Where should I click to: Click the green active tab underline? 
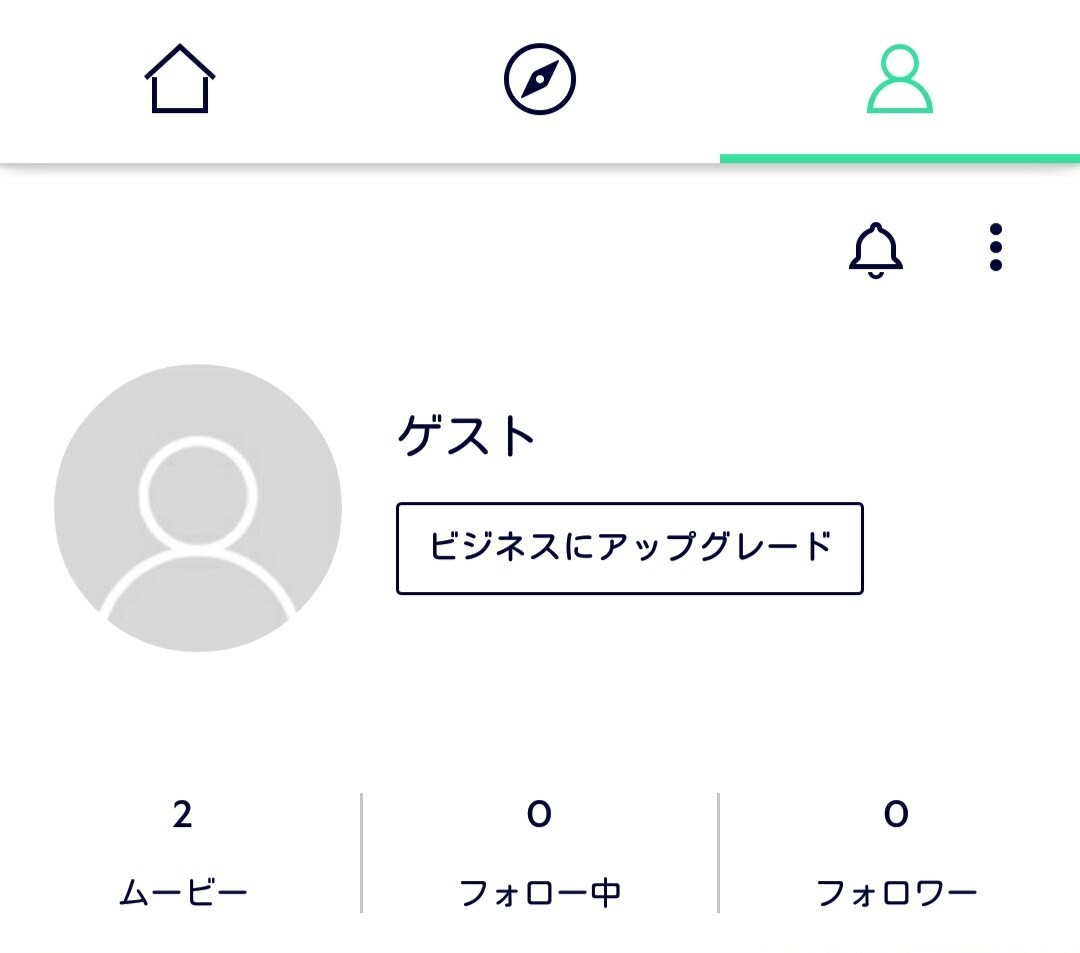(x=899, y=158)
